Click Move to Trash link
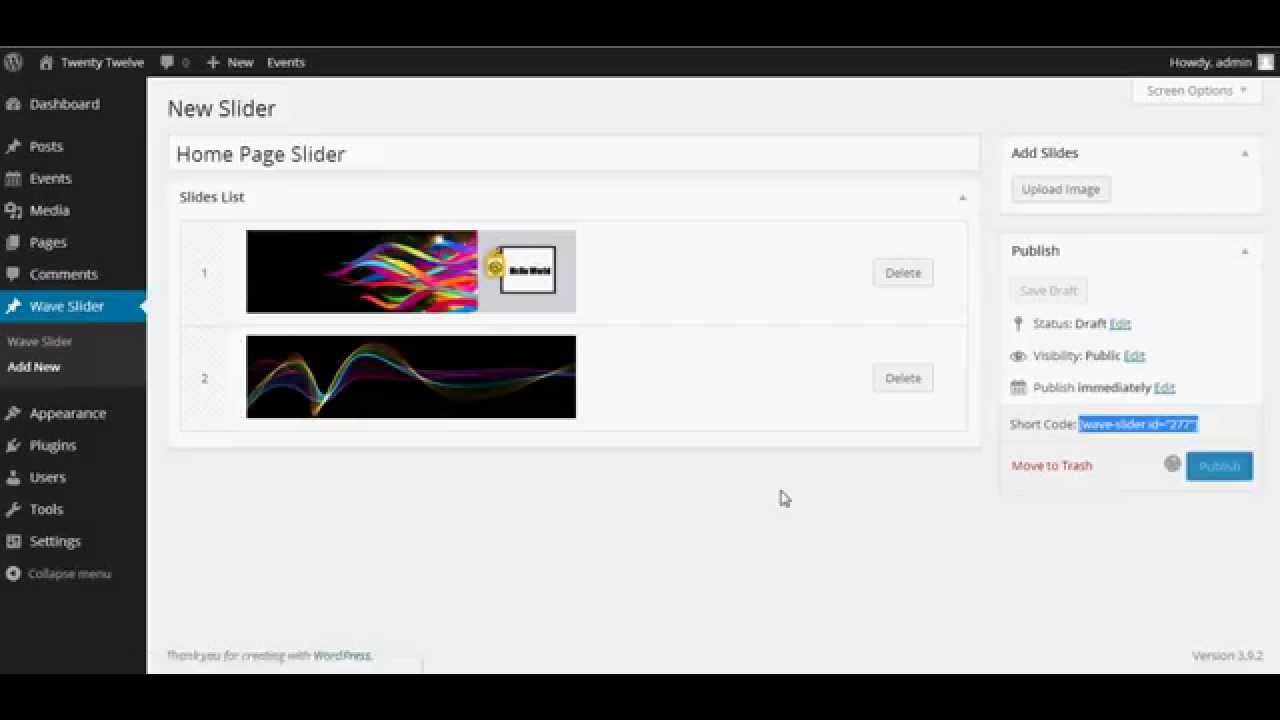This screenshot has height=720, width=1280. tap(1052, 466)
